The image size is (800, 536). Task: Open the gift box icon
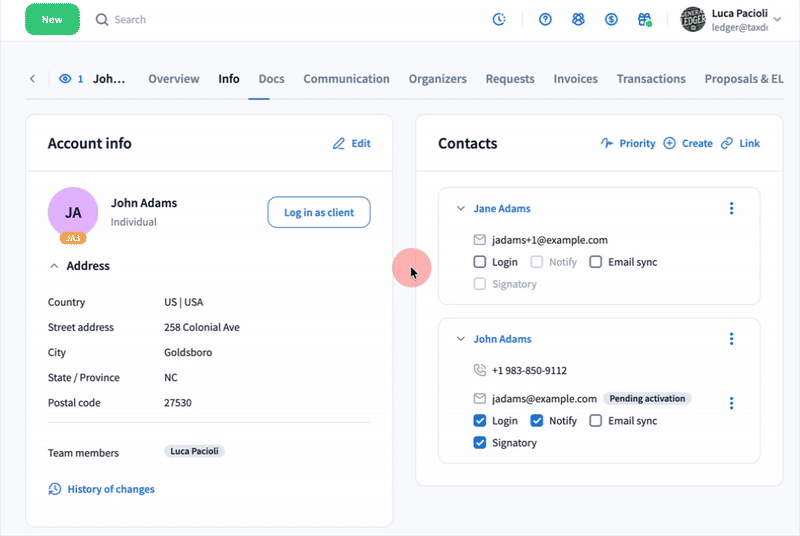click(x=645, y=20)
